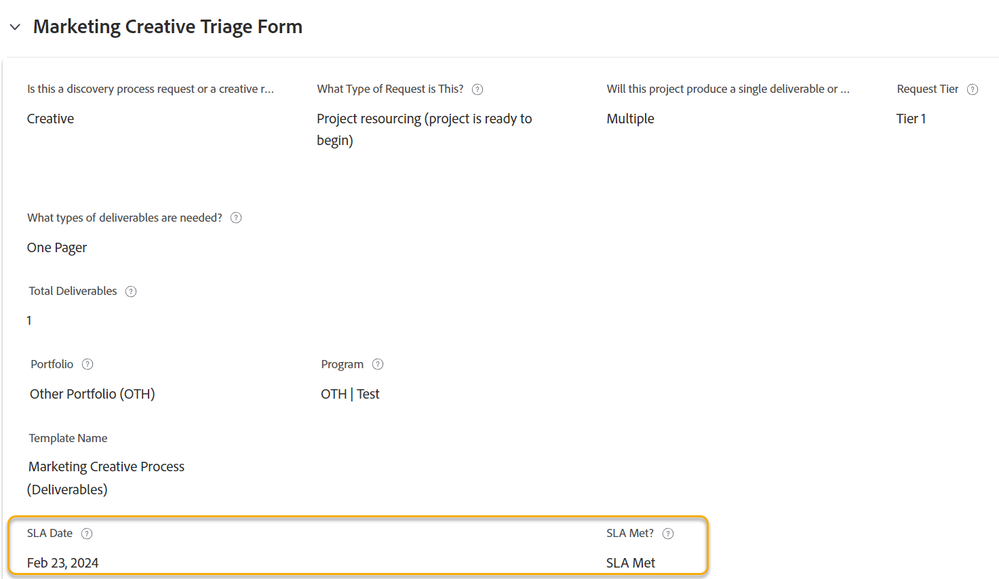Open help for 'What Type of Request is This?'
999x579 pixels.
point(477,89)
